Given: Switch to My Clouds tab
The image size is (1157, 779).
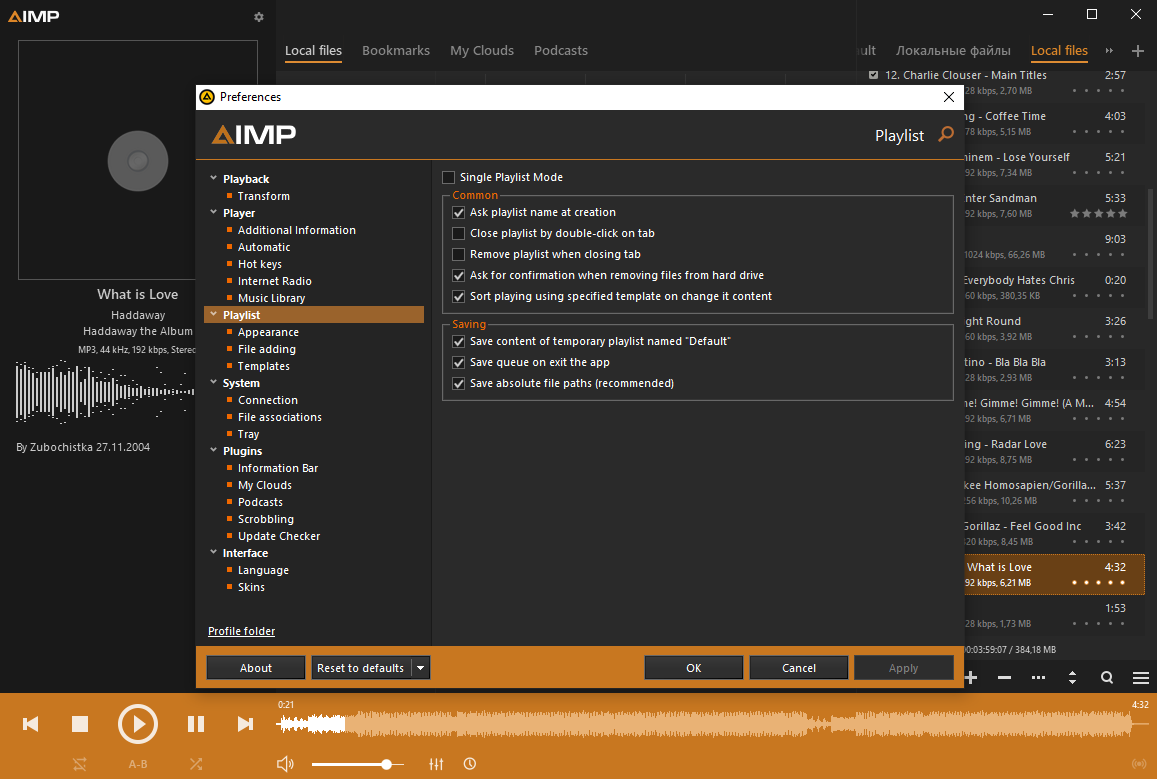Looking at the screenshot, I should (x=482, y=50).
